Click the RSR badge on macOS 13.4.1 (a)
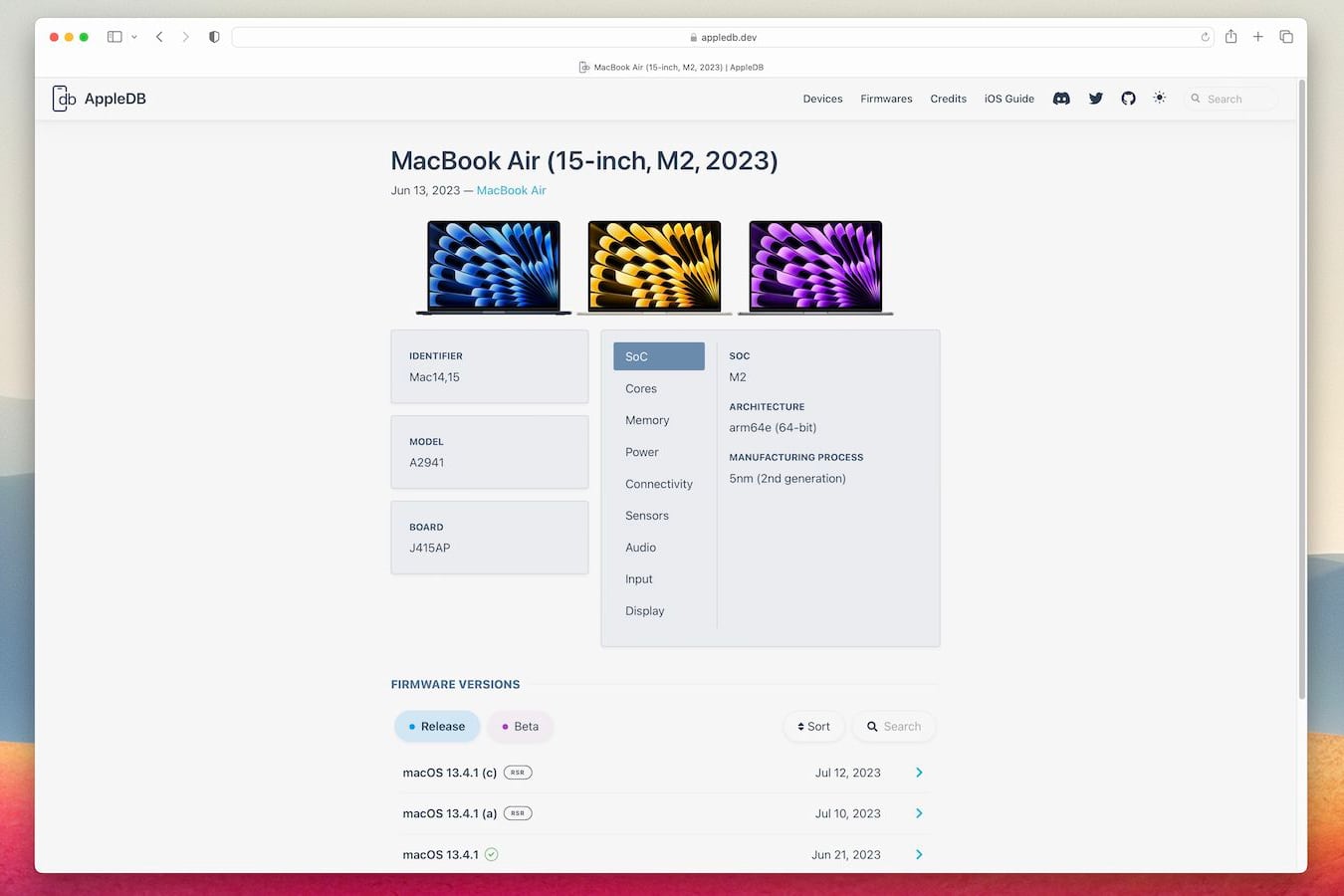This screenshot has height=896, width=1344. coord(518,813)
